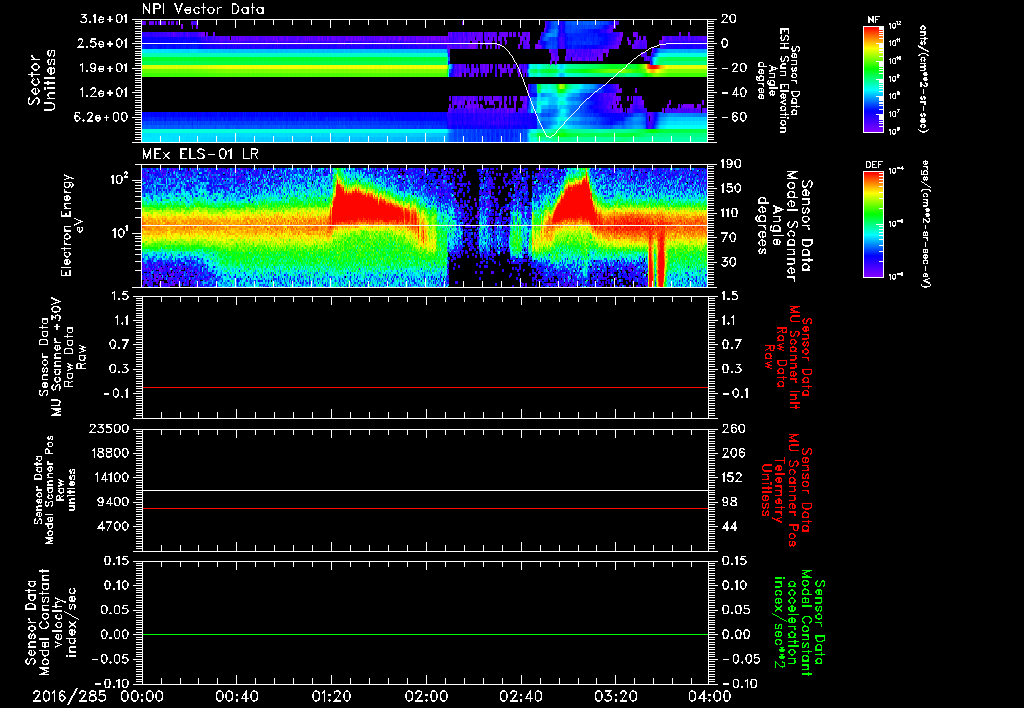Click the "01:20" time axis label
The height and width of the screenshot is (708, 1024).
331,696
